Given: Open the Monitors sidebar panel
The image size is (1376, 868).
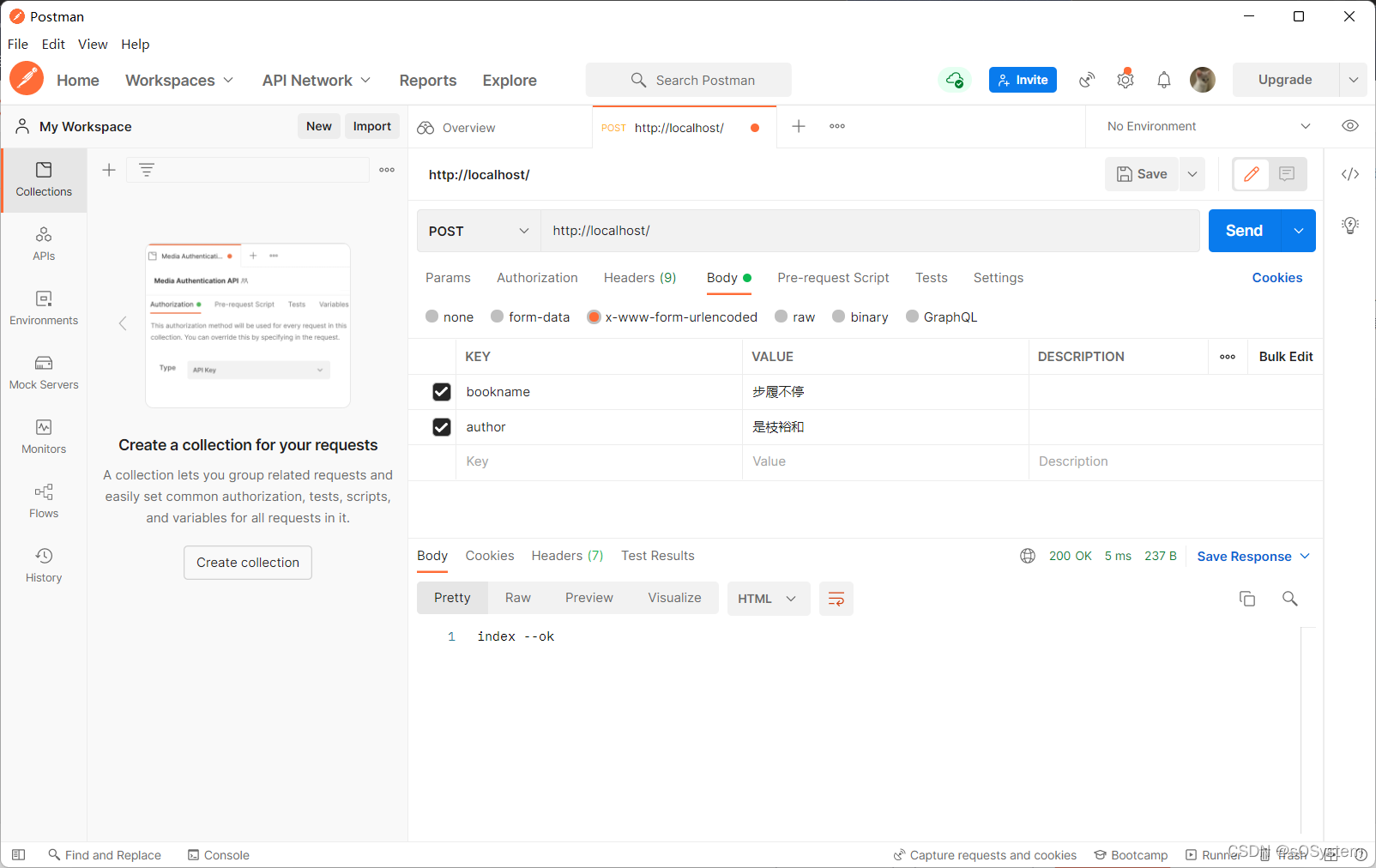Looking at the screenshot, I should click(x=44, y=437).
